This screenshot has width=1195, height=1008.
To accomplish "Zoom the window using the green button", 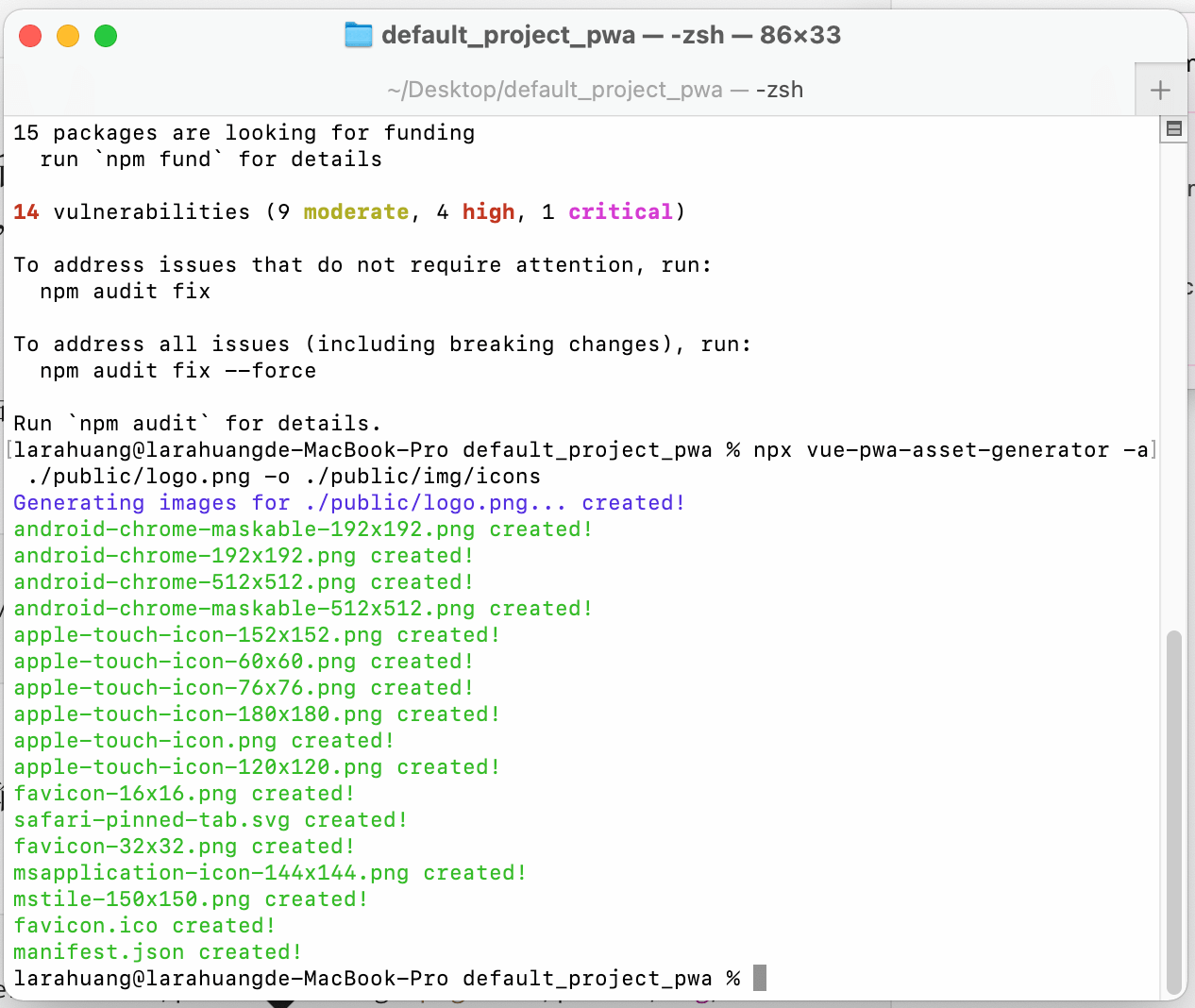I will click(106, 36).
